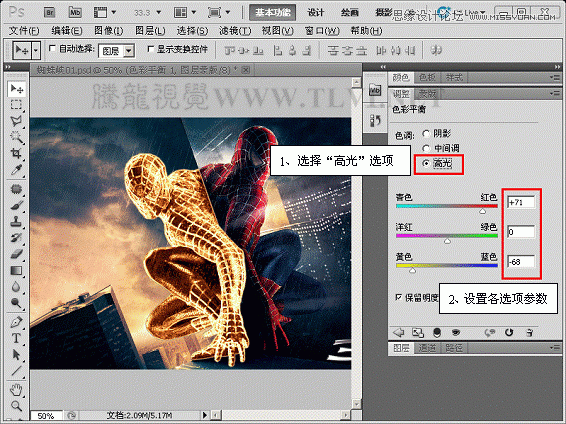This screenshot has width=566, height=424.
Task: Select the Horizontal Type tool
Action: click(16, 338)
